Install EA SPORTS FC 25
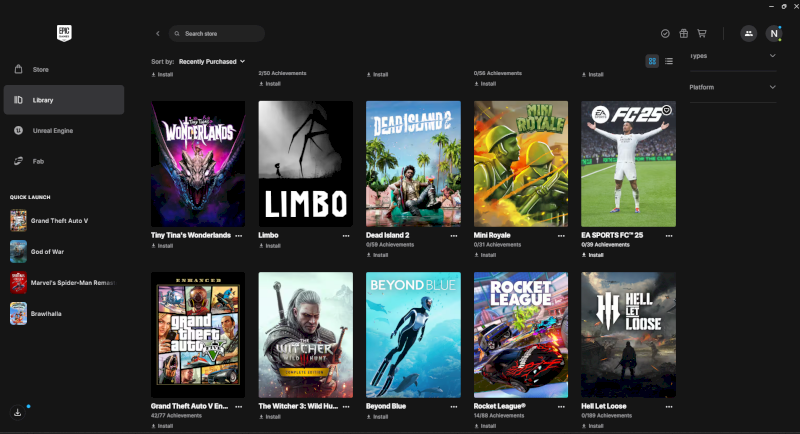 (593, 255)
